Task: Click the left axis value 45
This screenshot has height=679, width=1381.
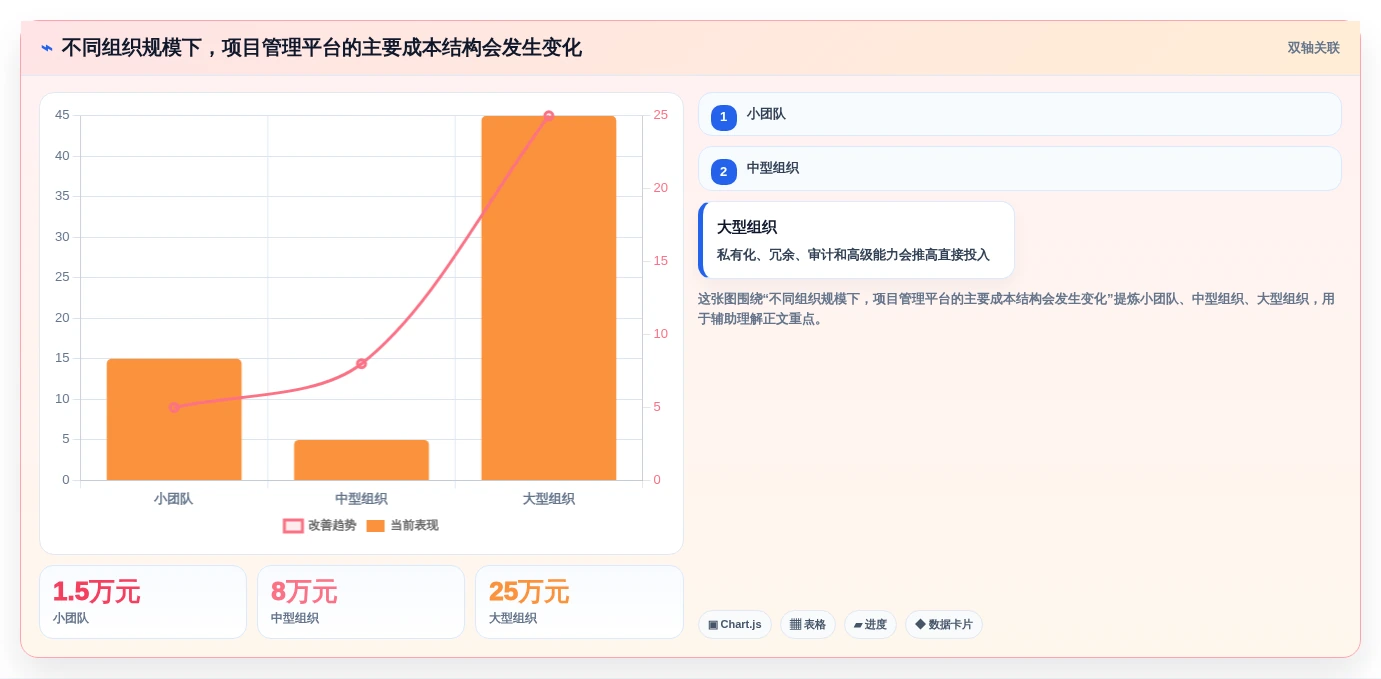Action: [62, 115]
